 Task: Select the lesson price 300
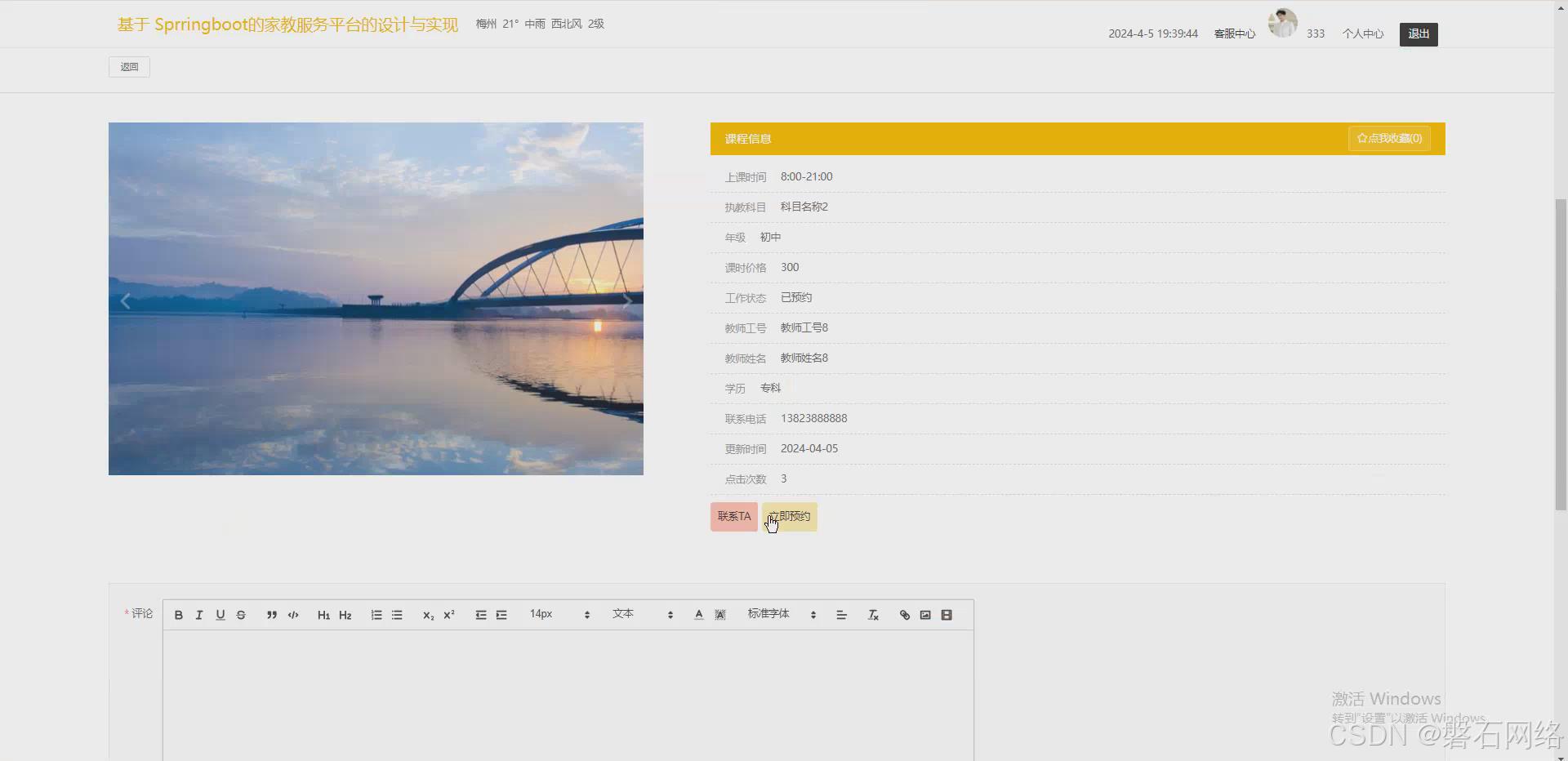coord(790,267)
